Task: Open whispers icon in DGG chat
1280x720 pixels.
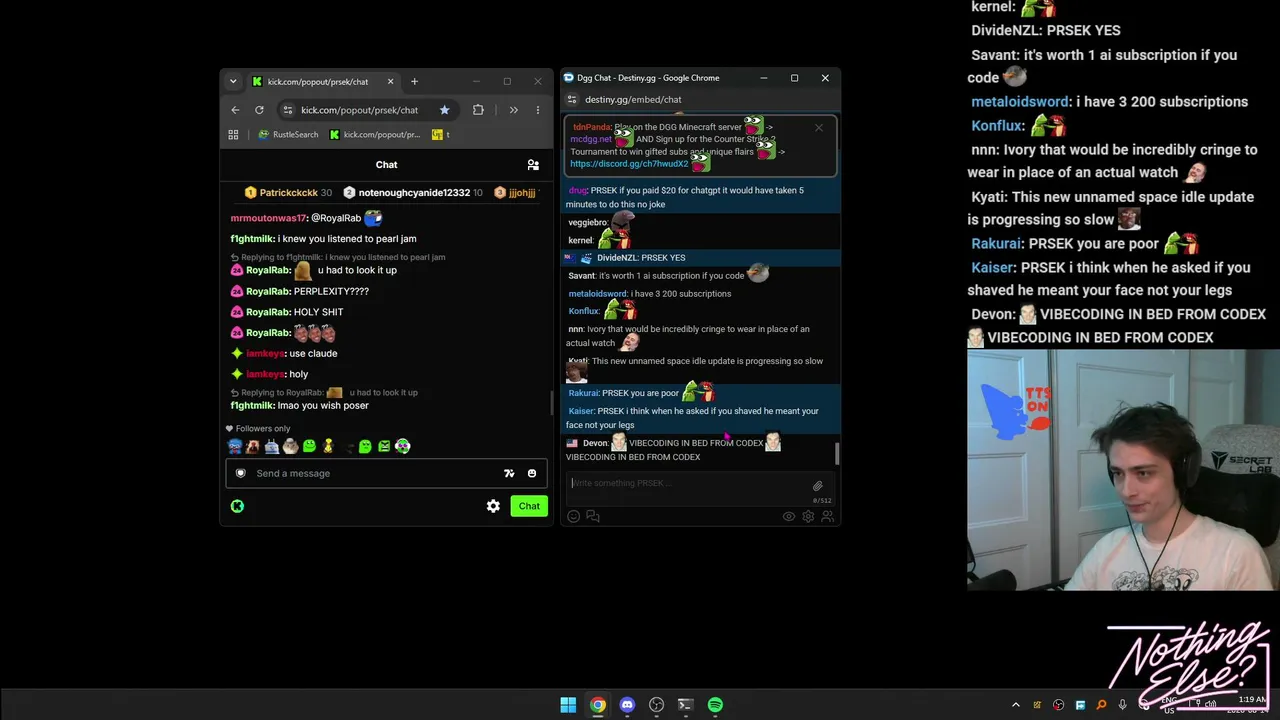Action: pyautogui.click(x=593, y=516)
